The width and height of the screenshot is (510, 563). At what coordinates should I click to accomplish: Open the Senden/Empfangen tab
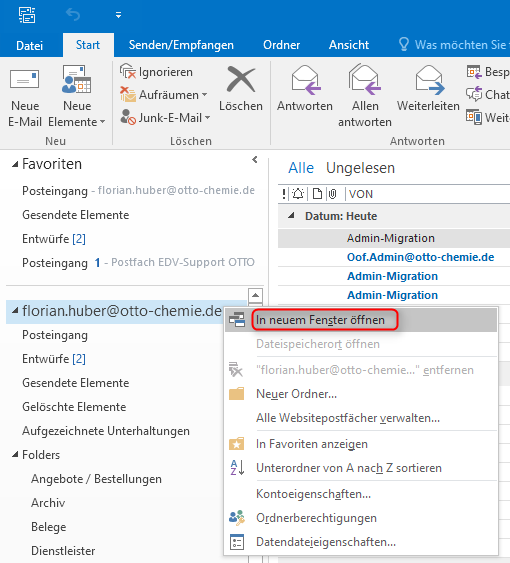(x=181, y=45)
